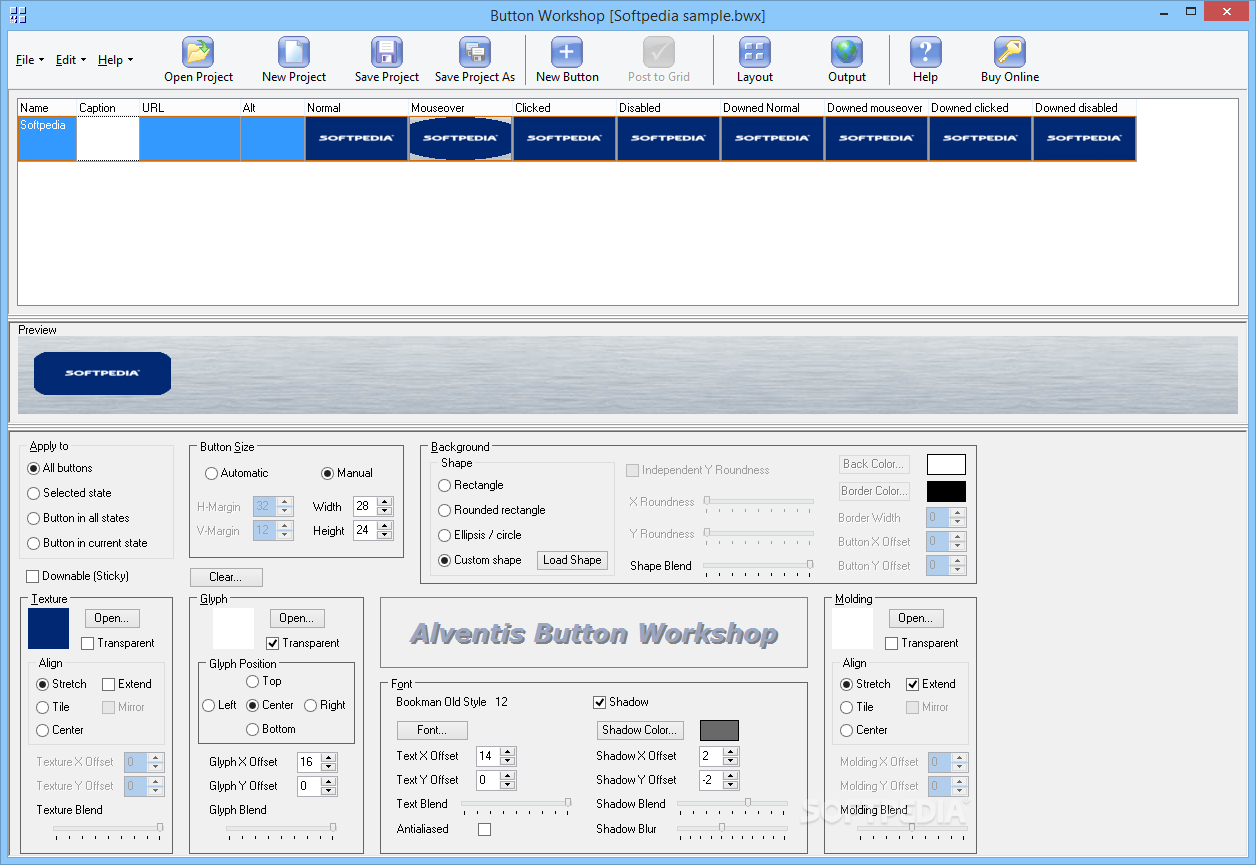1256x865 pixels.
Task: Click the Caption cell of Softpedia row
Action: click(x=108, y=138)
